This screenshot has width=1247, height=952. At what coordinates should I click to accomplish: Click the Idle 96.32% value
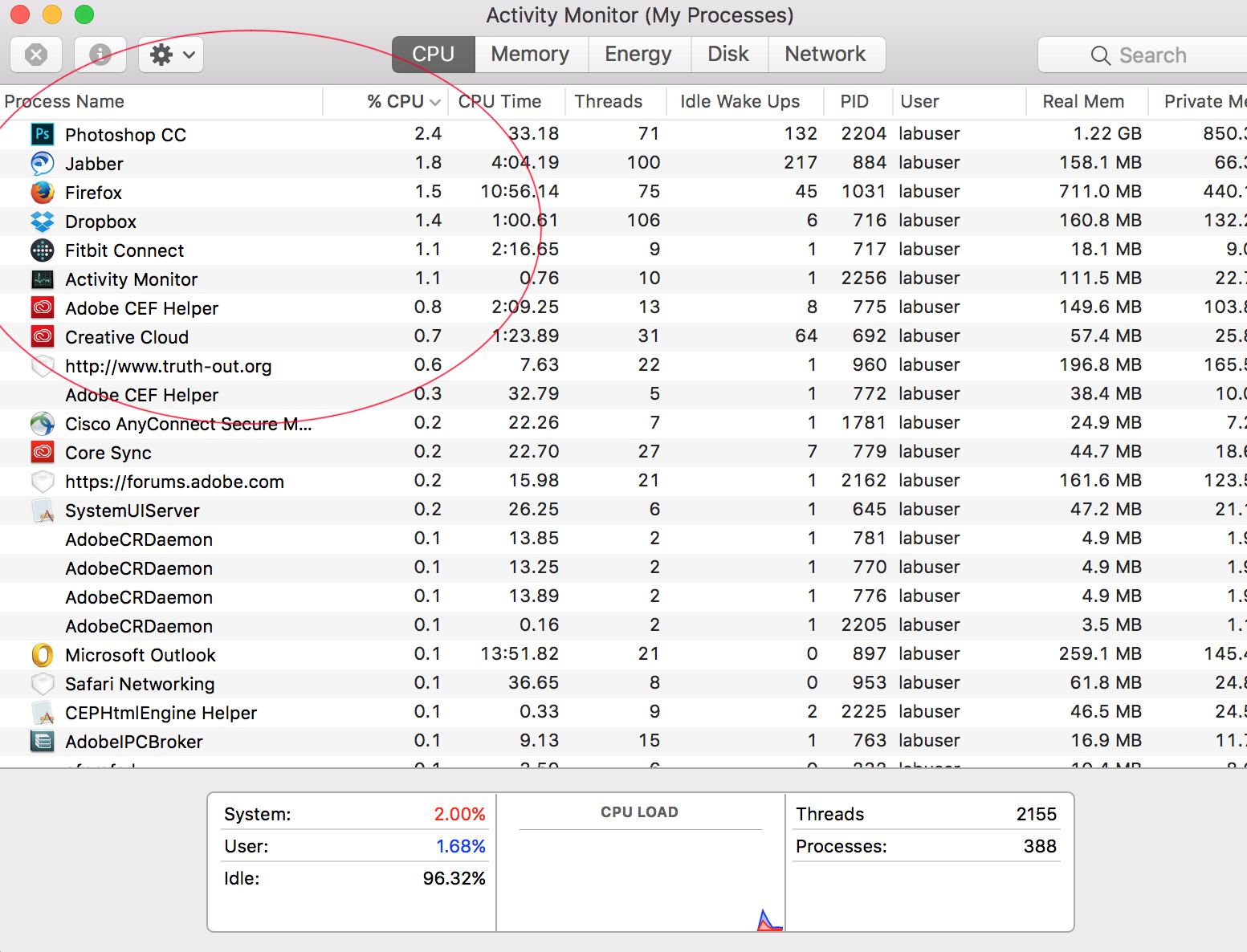[454, 878]
